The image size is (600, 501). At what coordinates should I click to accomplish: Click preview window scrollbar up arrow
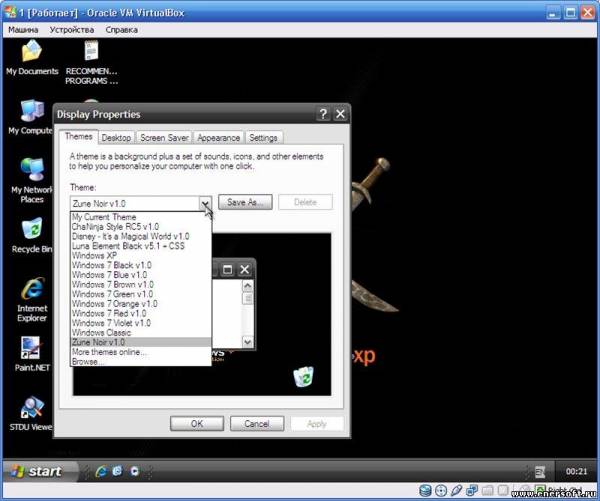coord(248,286)
